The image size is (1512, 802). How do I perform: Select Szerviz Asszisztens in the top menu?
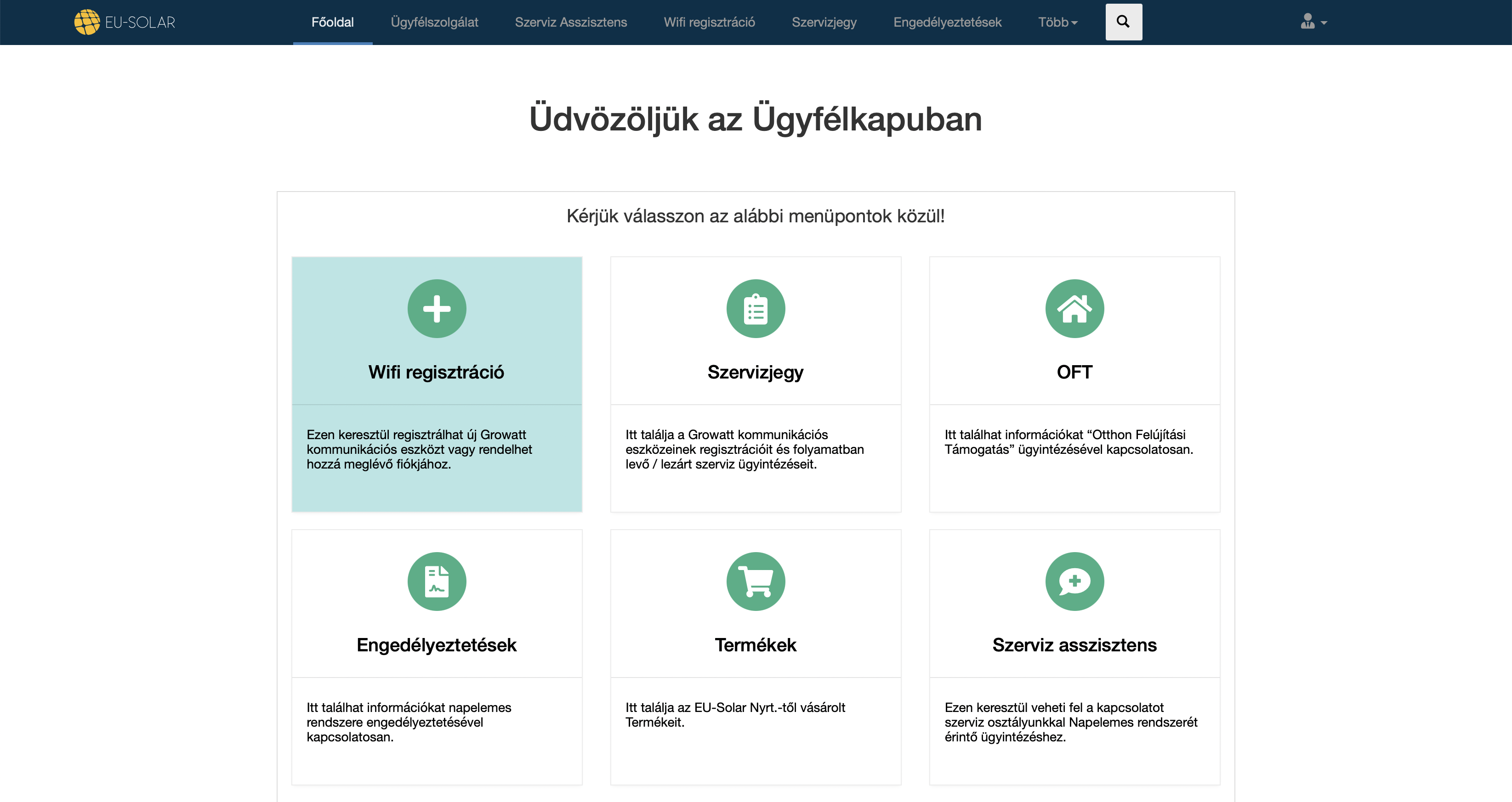570,23
